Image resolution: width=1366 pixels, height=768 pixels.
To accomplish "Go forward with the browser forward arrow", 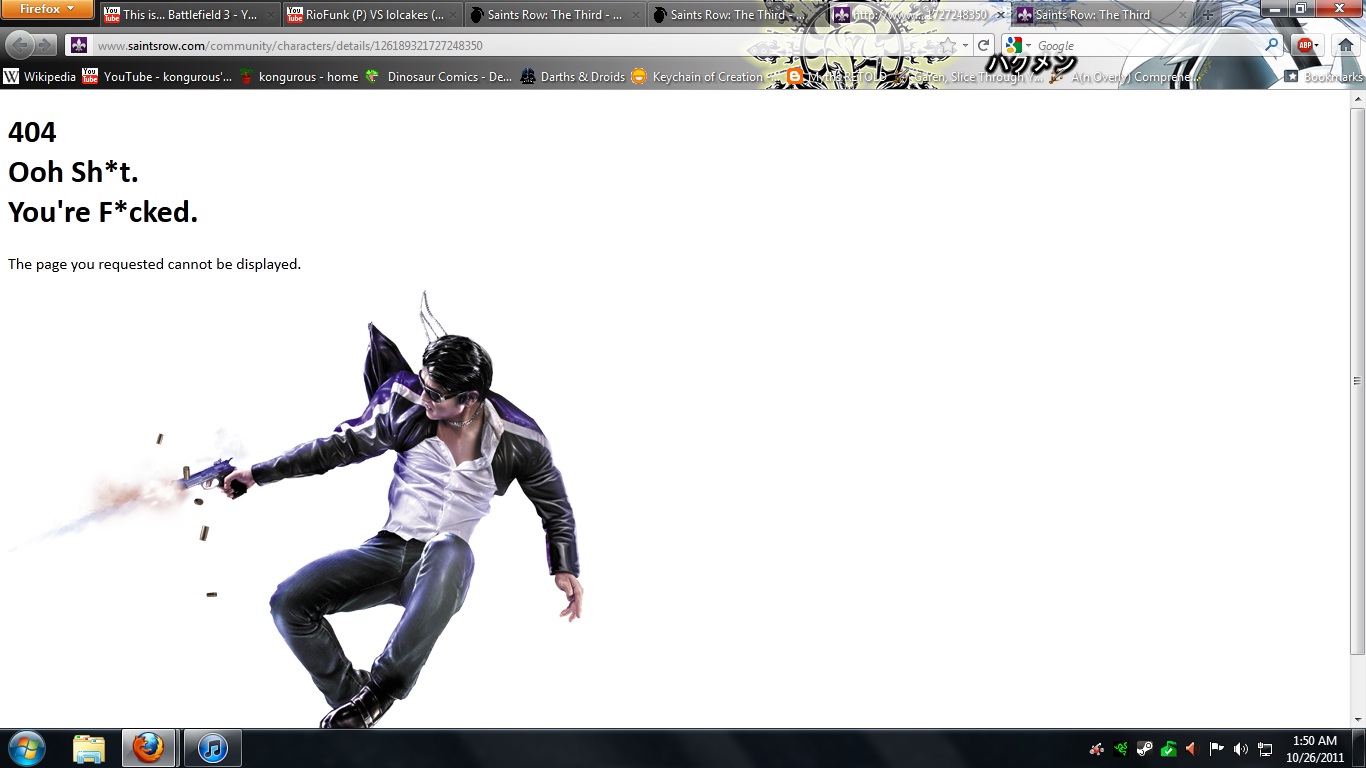I will 46,45.
